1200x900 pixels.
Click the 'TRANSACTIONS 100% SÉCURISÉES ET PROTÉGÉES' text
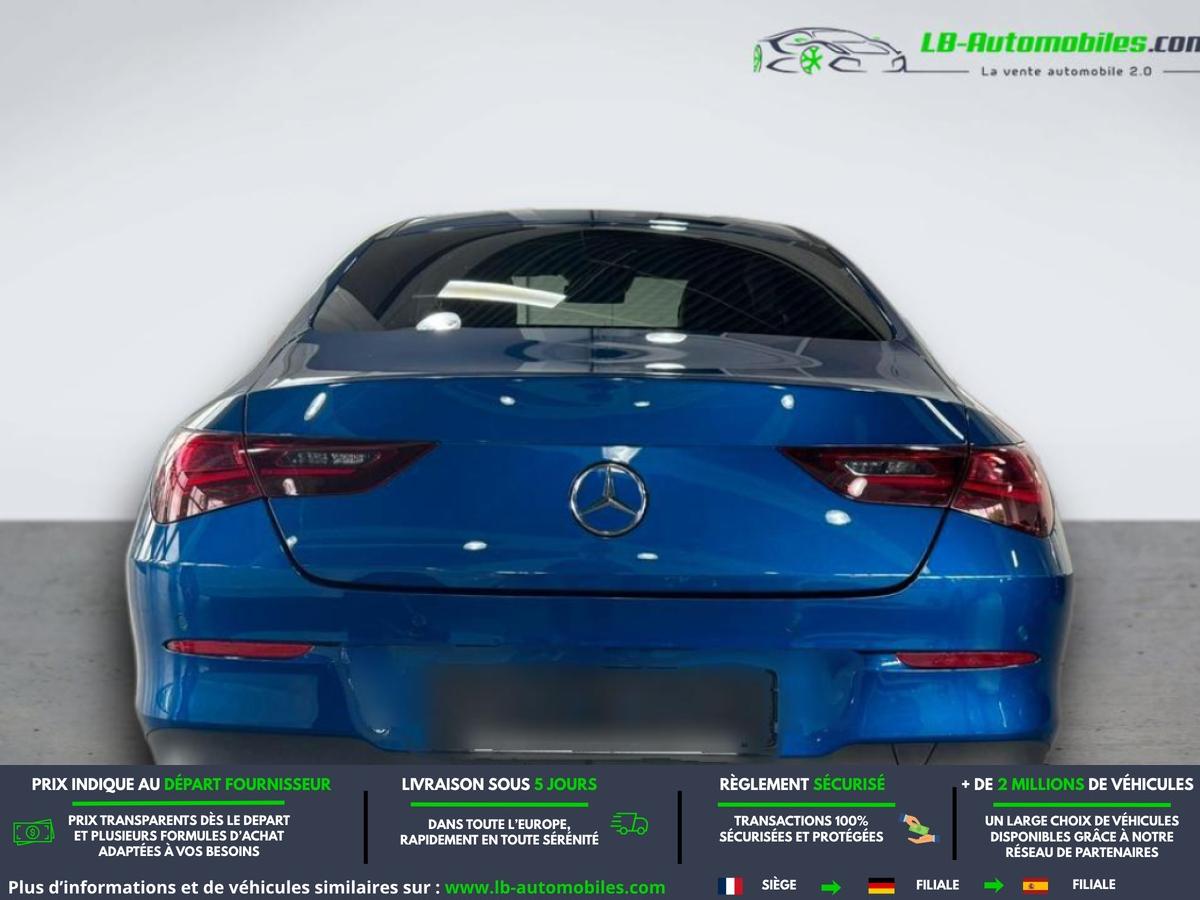801,828
